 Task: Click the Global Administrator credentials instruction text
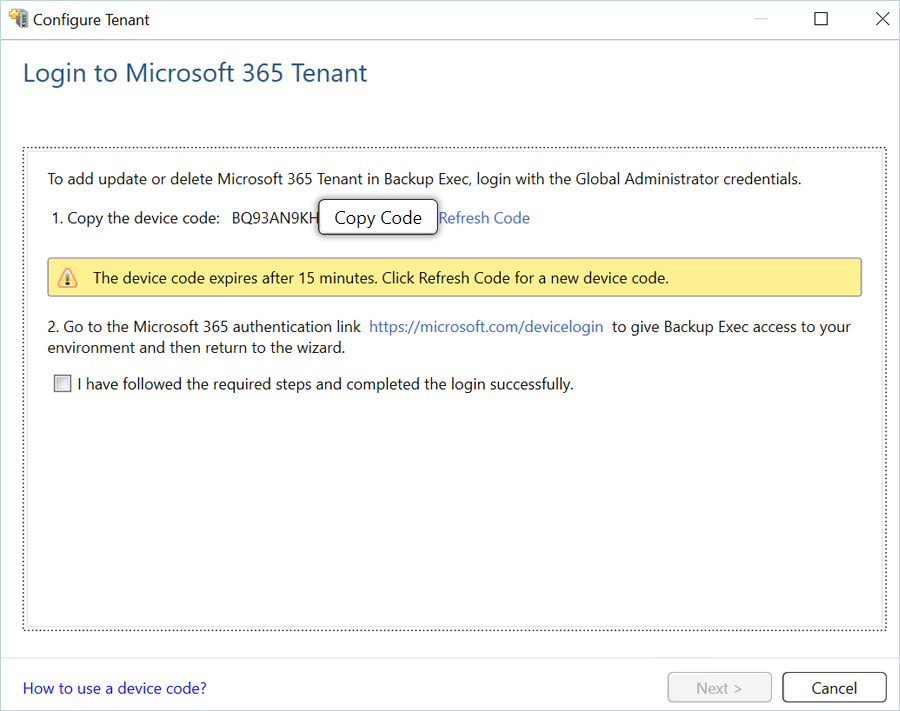coord(424,180)
